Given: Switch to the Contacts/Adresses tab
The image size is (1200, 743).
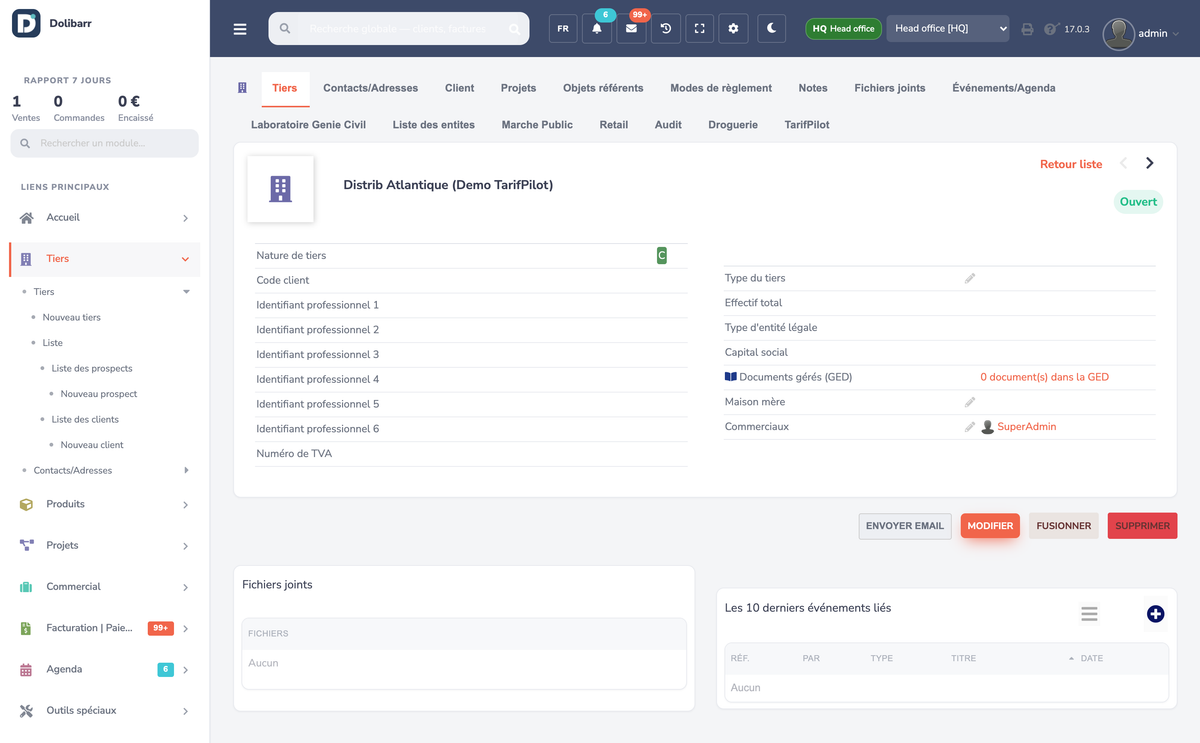Looking at the screenshot, I should coord(371,88).
